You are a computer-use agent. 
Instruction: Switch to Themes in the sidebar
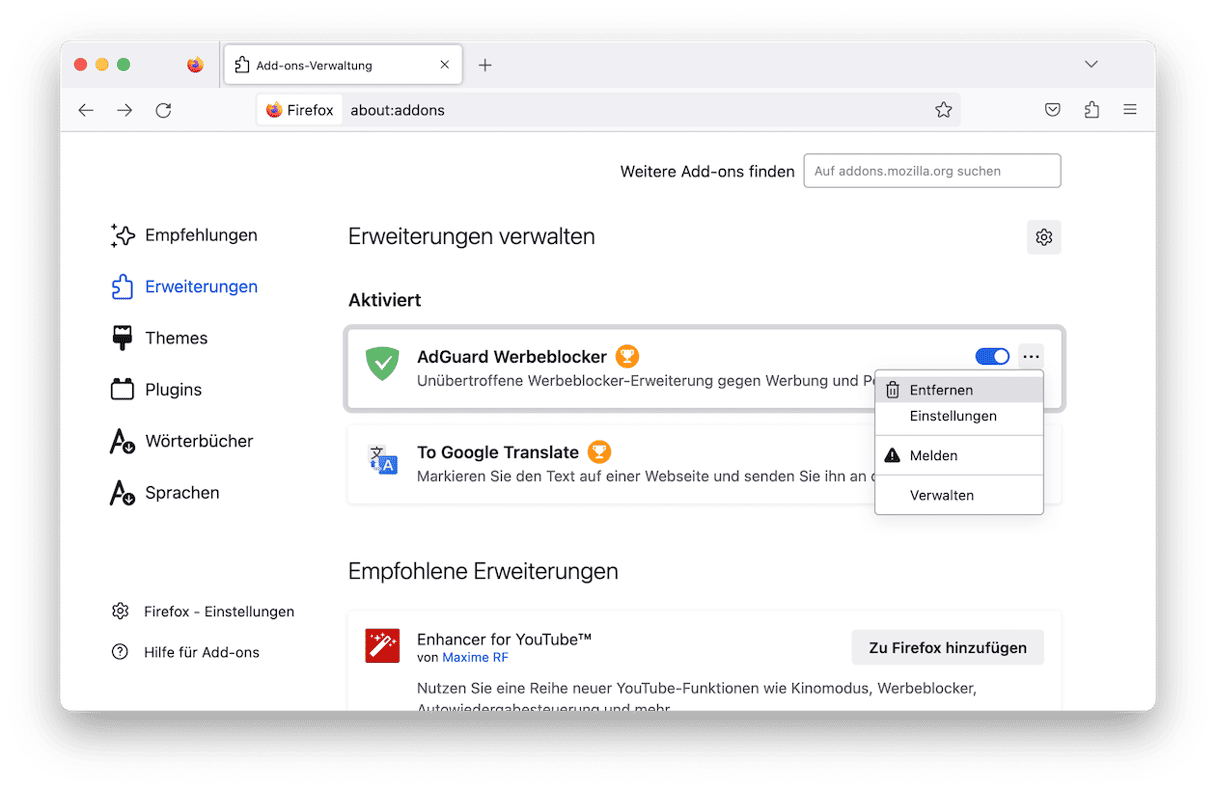pos(176,338)
